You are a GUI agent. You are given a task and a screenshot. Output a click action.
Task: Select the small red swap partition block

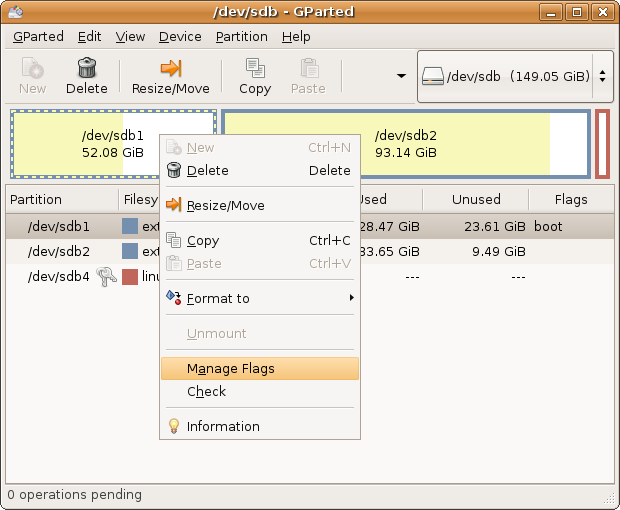coord(602,144)
